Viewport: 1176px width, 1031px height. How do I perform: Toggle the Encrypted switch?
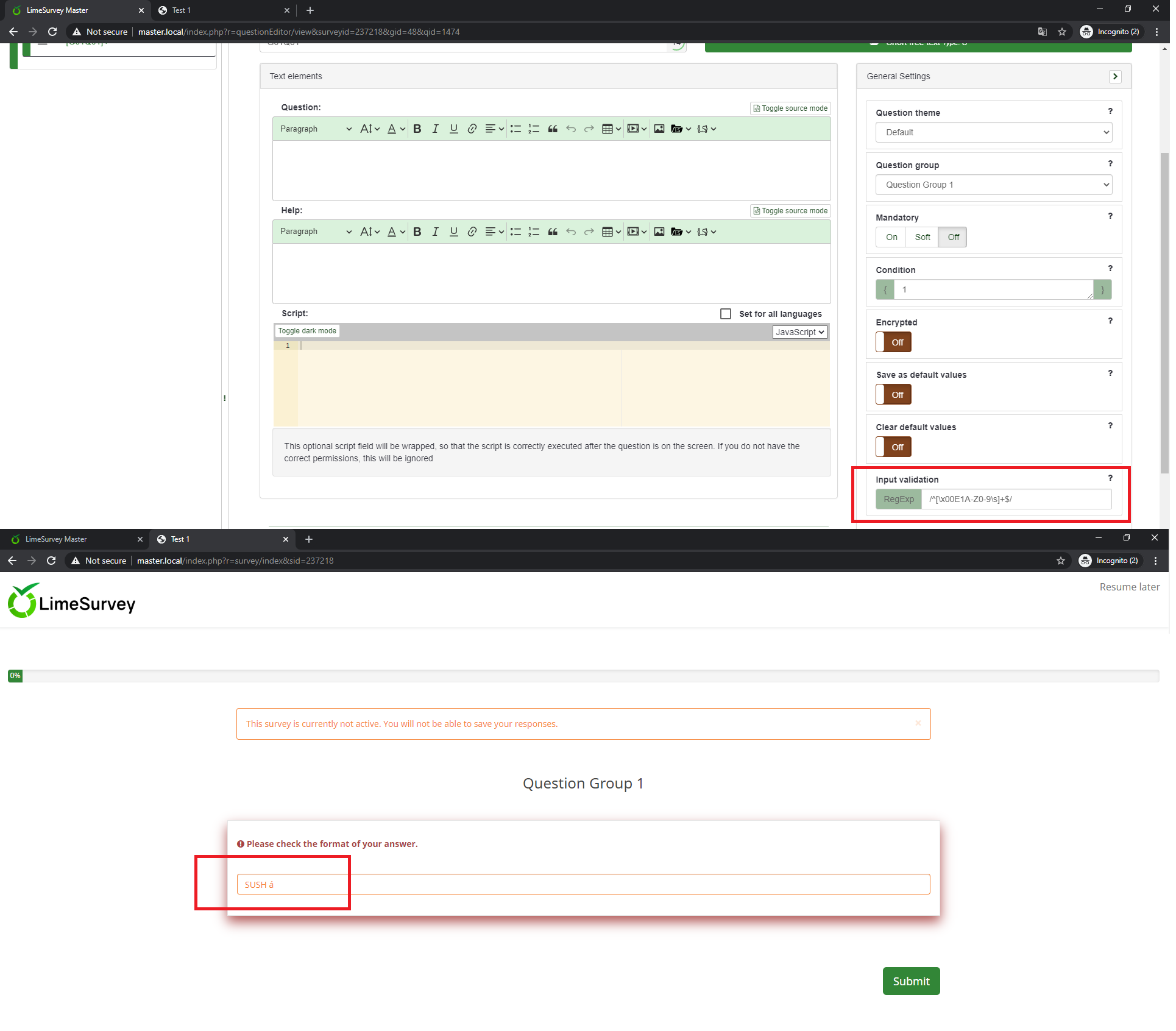[x=893, y=342]
